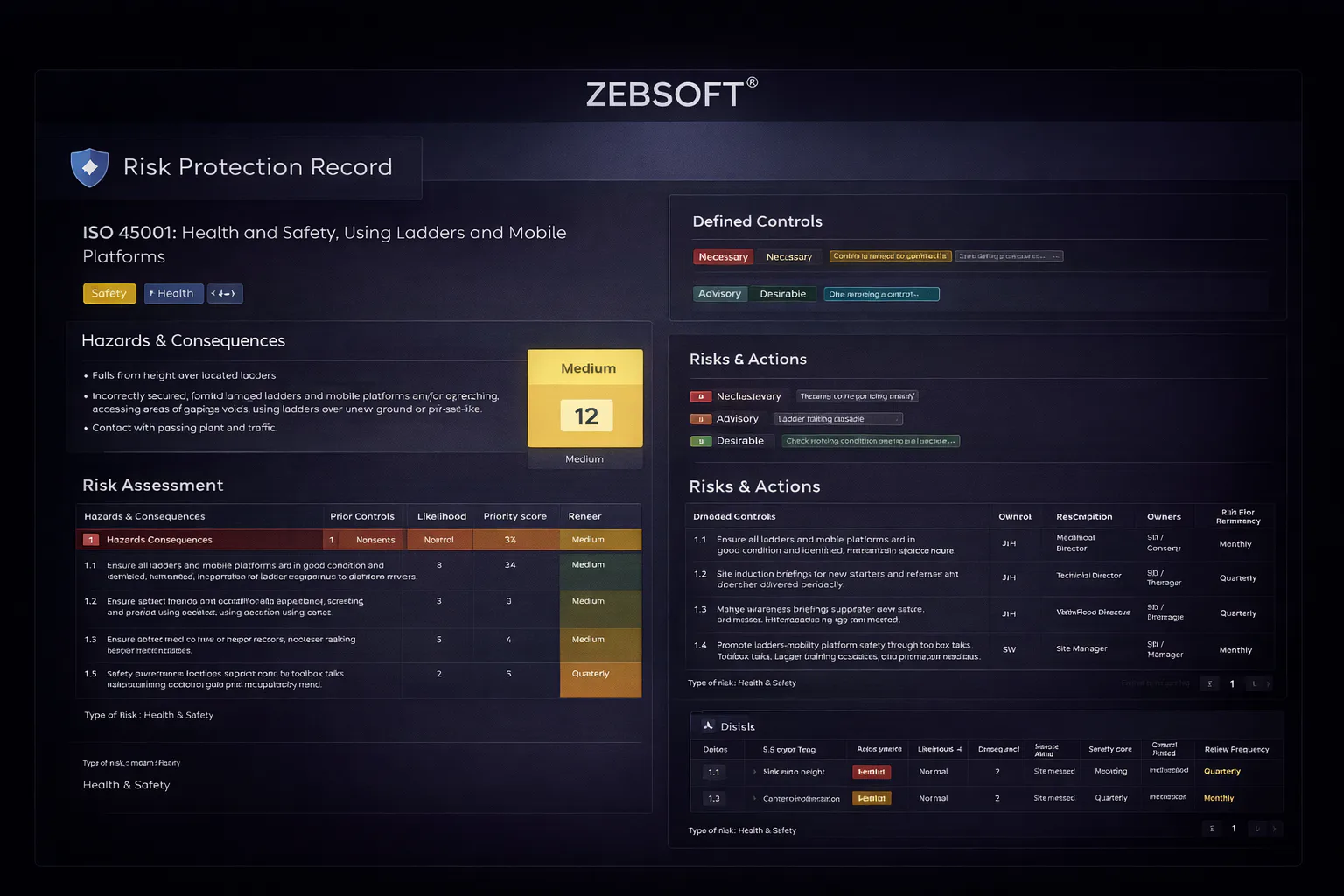
Task: Click the yellow Monthly link in Disisls row 1.3
Action: pos(1219,798)
